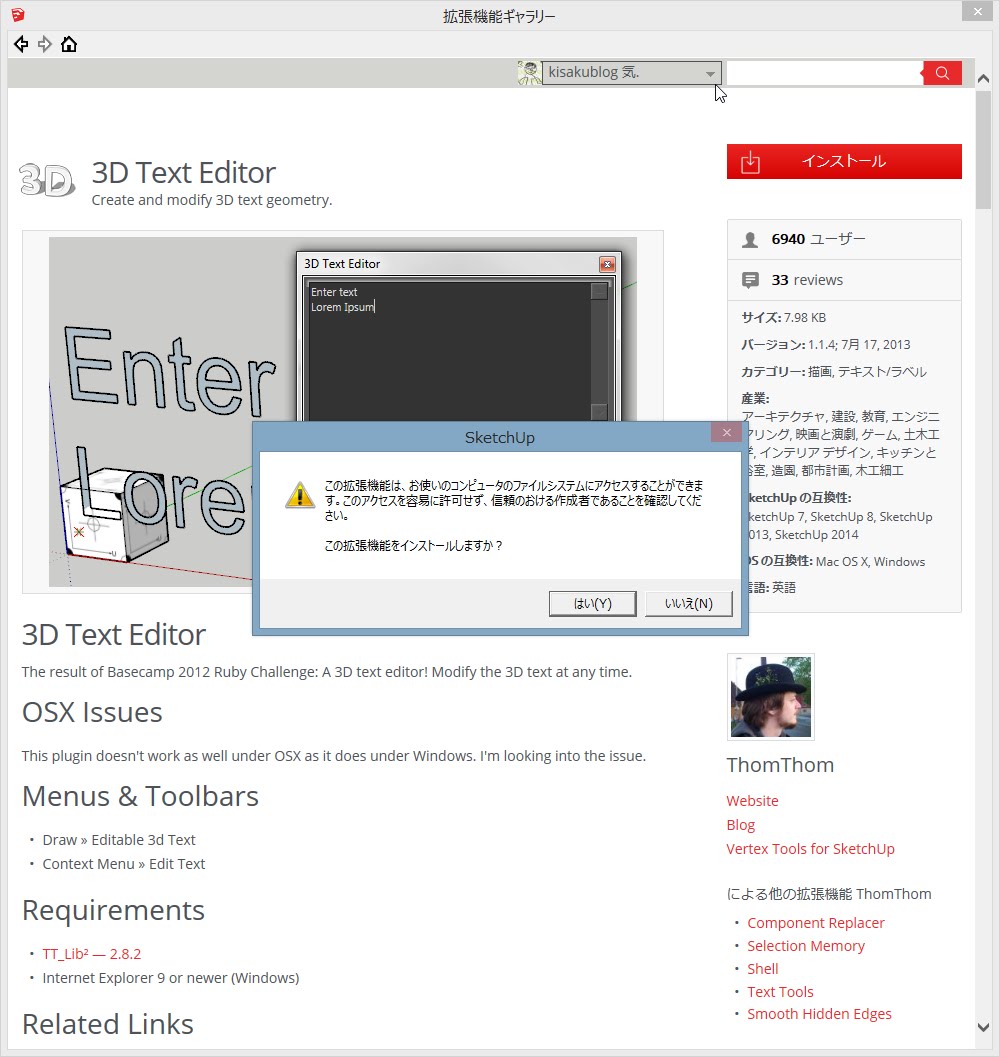1000x1057 pixels.
Task: Open ThomThom's Blog link
Action: [x=740, y=825]
